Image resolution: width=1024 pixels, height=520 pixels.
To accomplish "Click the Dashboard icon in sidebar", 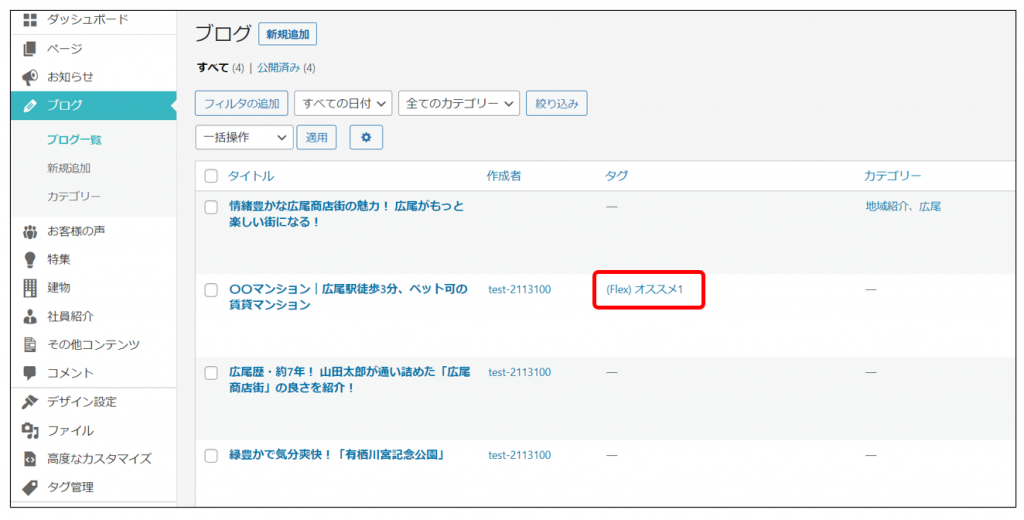I will coord(30,20).
